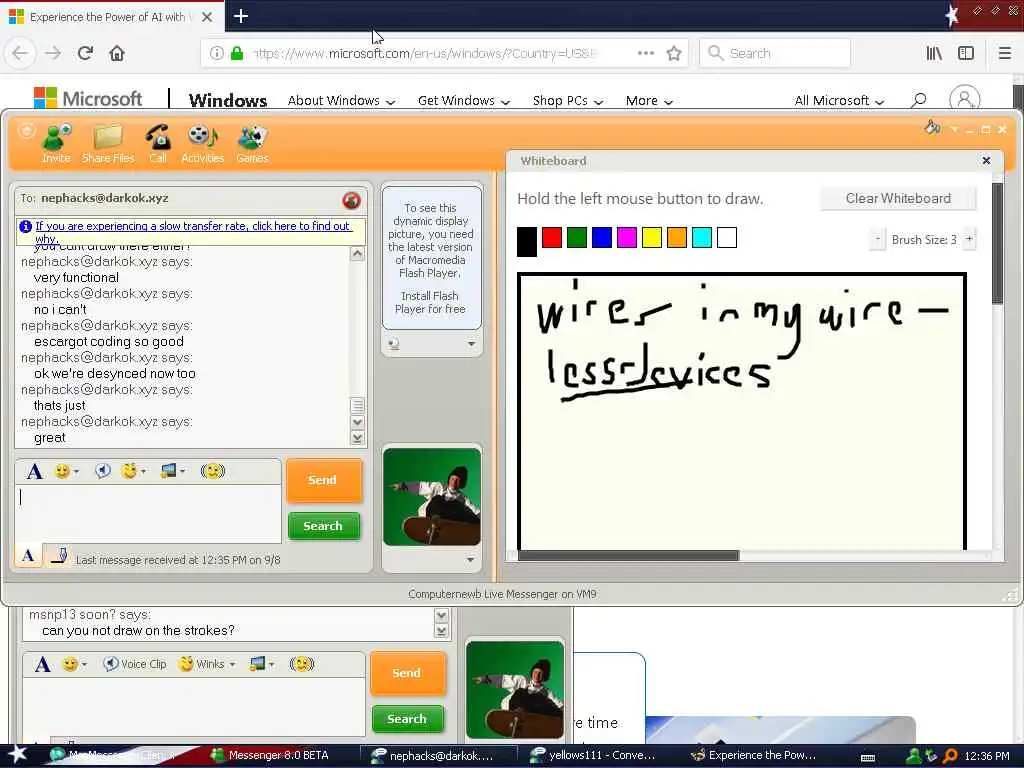This screenshot has width=1024, height=768.
Task: Open the Invite contacts icon
Action: click(56, 144)
